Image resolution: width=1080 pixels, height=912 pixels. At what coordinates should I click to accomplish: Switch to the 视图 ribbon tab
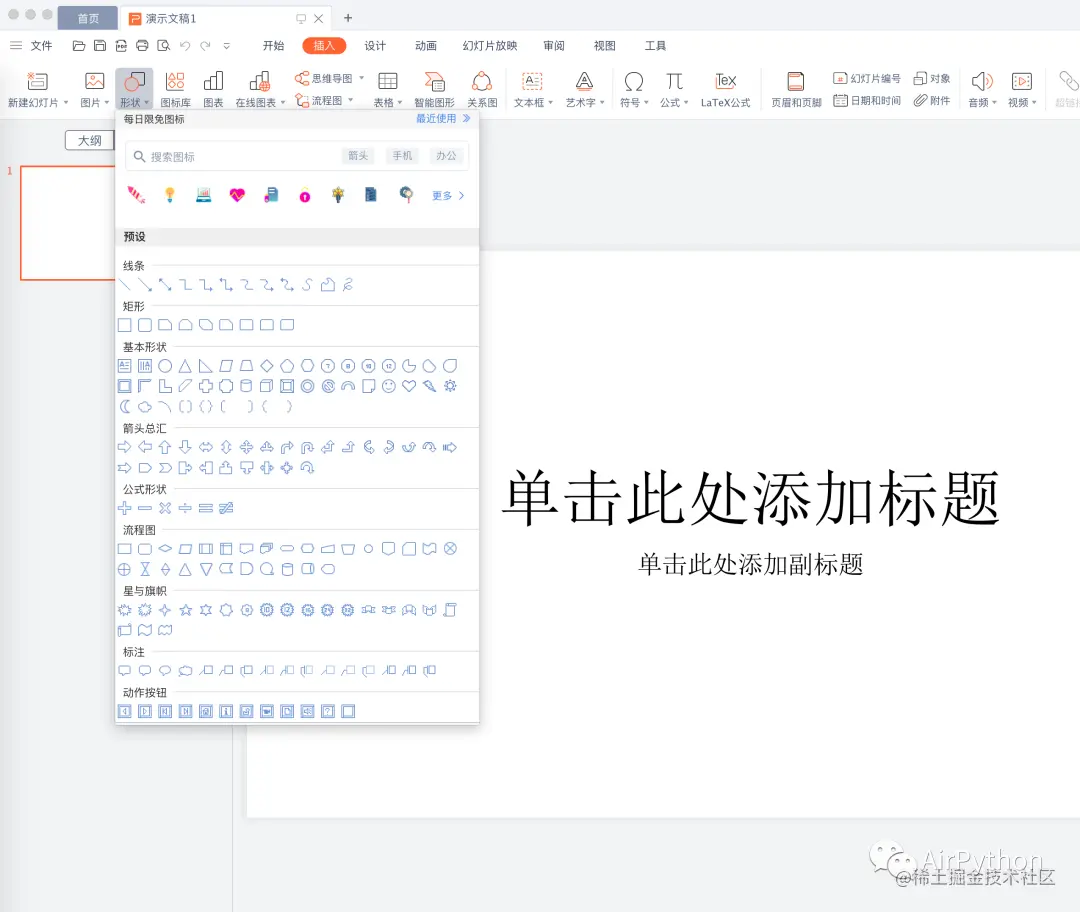(605, 45)
